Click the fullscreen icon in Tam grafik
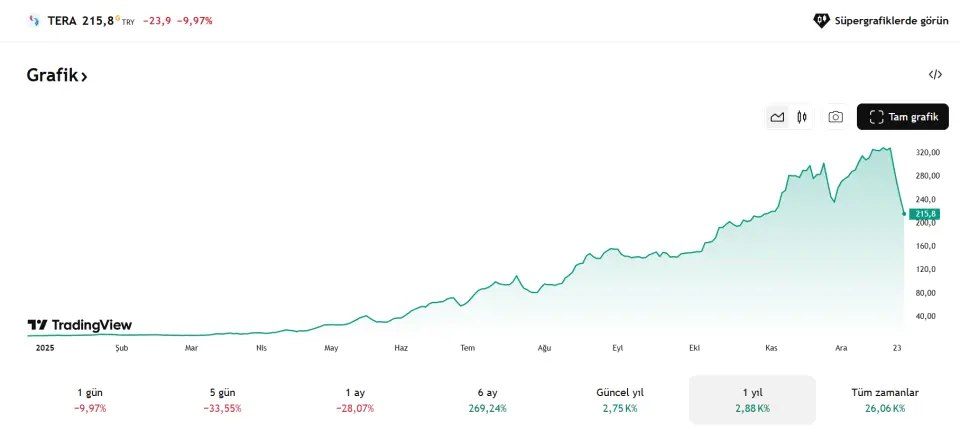 [x=876, y=117]
